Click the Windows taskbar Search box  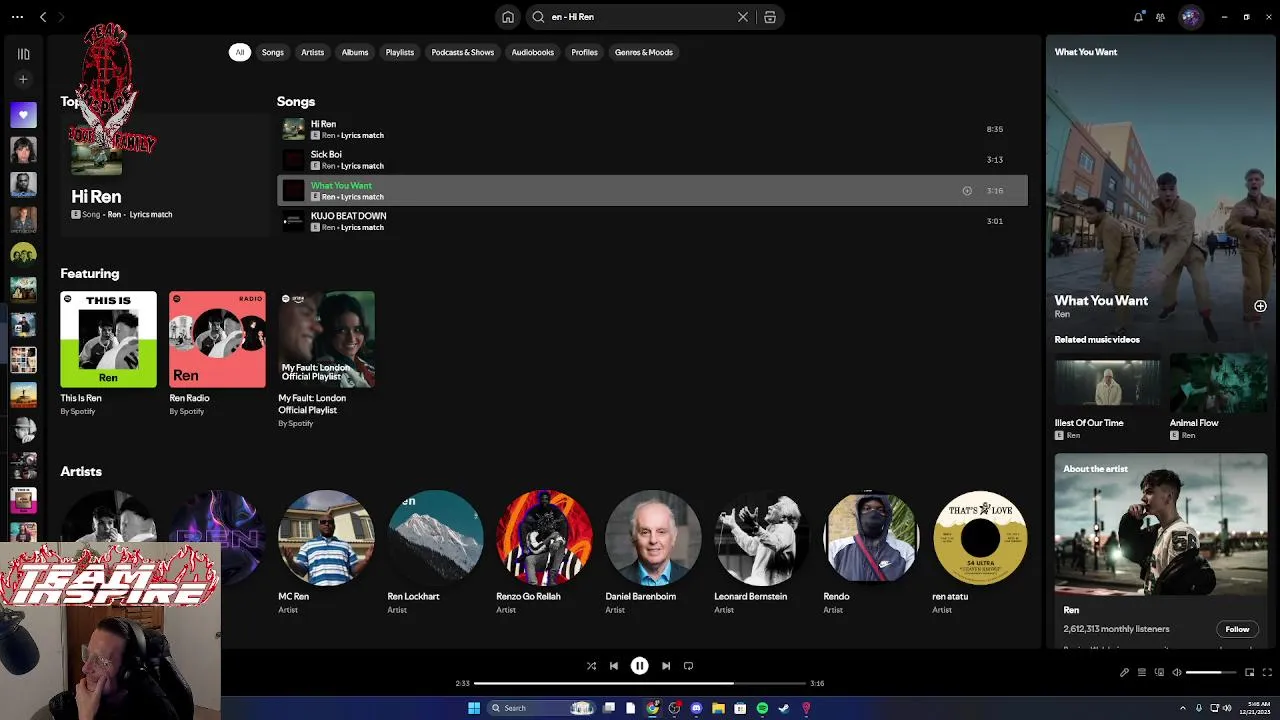(541, 708)
